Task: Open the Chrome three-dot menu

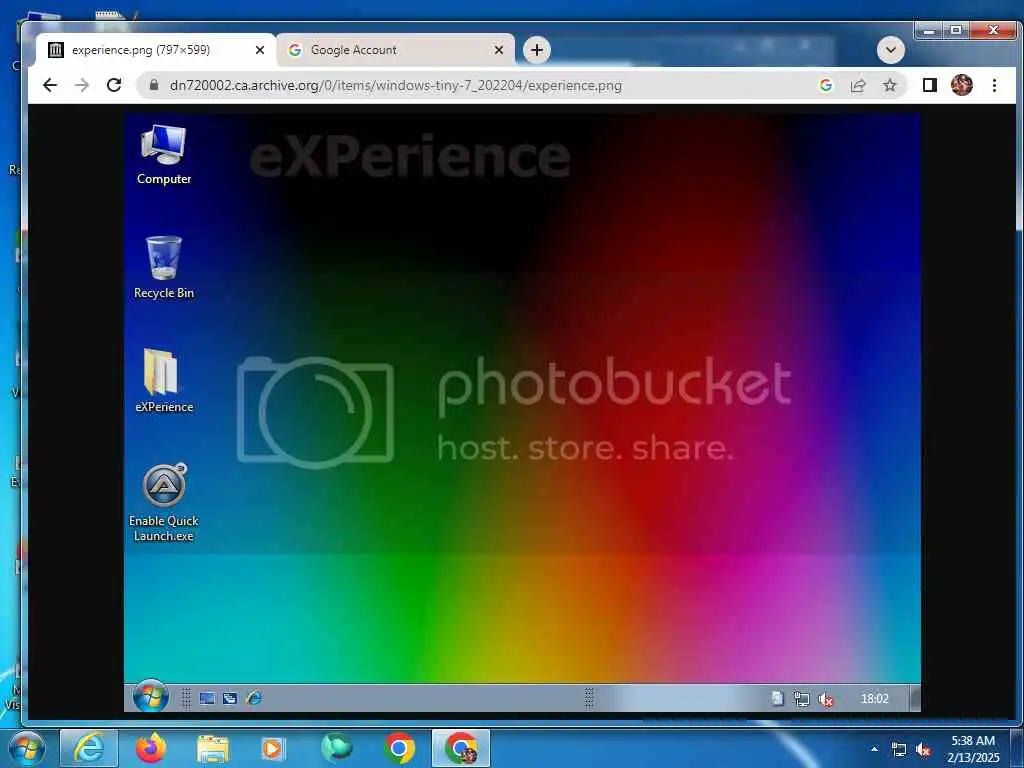Action: coord(994,85)
